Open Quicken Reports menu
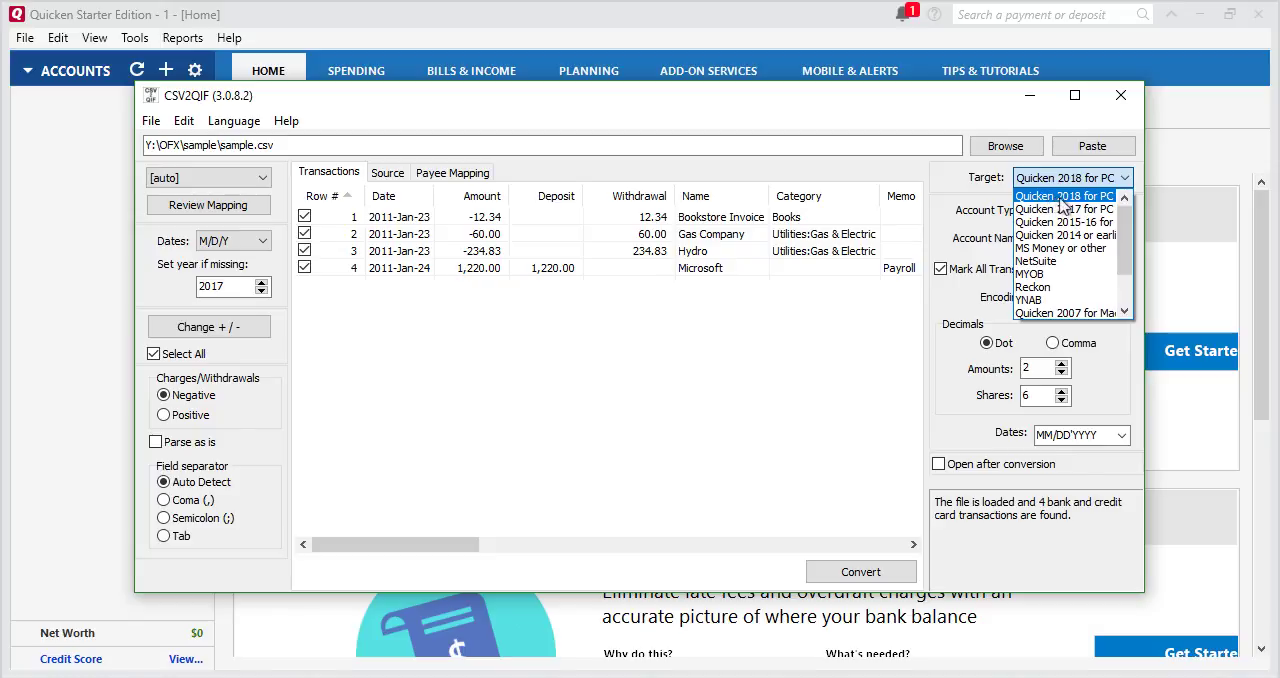 [182, 37]
